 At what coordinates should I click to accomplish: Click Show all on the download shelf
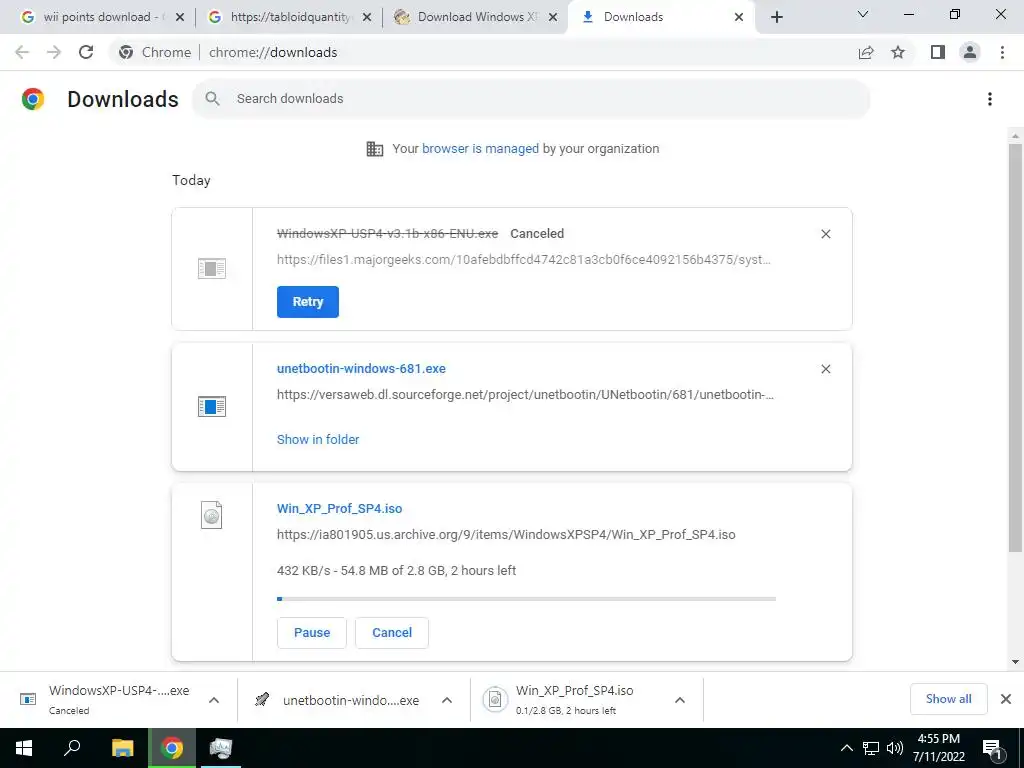(948, 699)
